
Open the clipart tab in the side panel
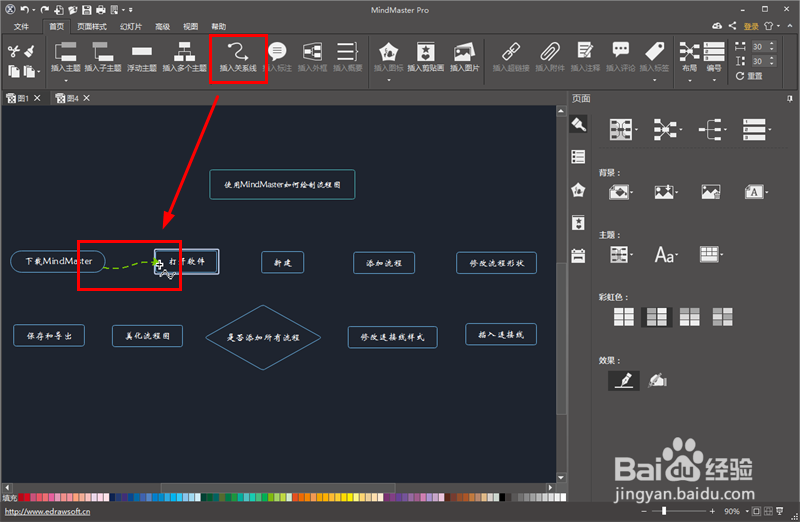click(578, 222)
